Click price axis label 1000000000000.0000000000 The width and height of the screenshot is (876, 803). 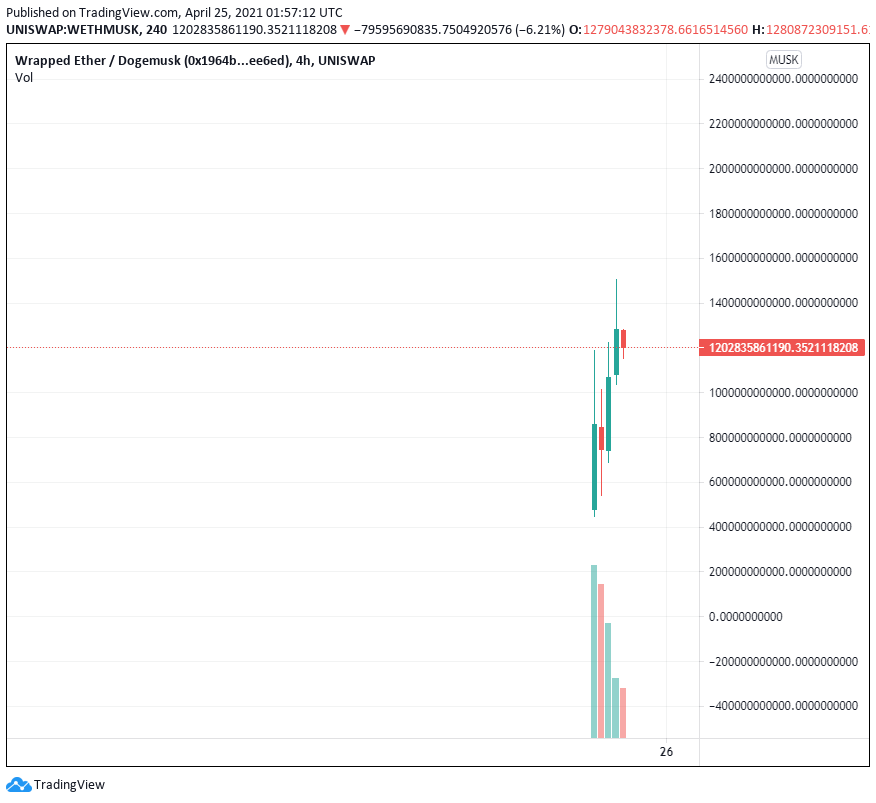[783, 393]
